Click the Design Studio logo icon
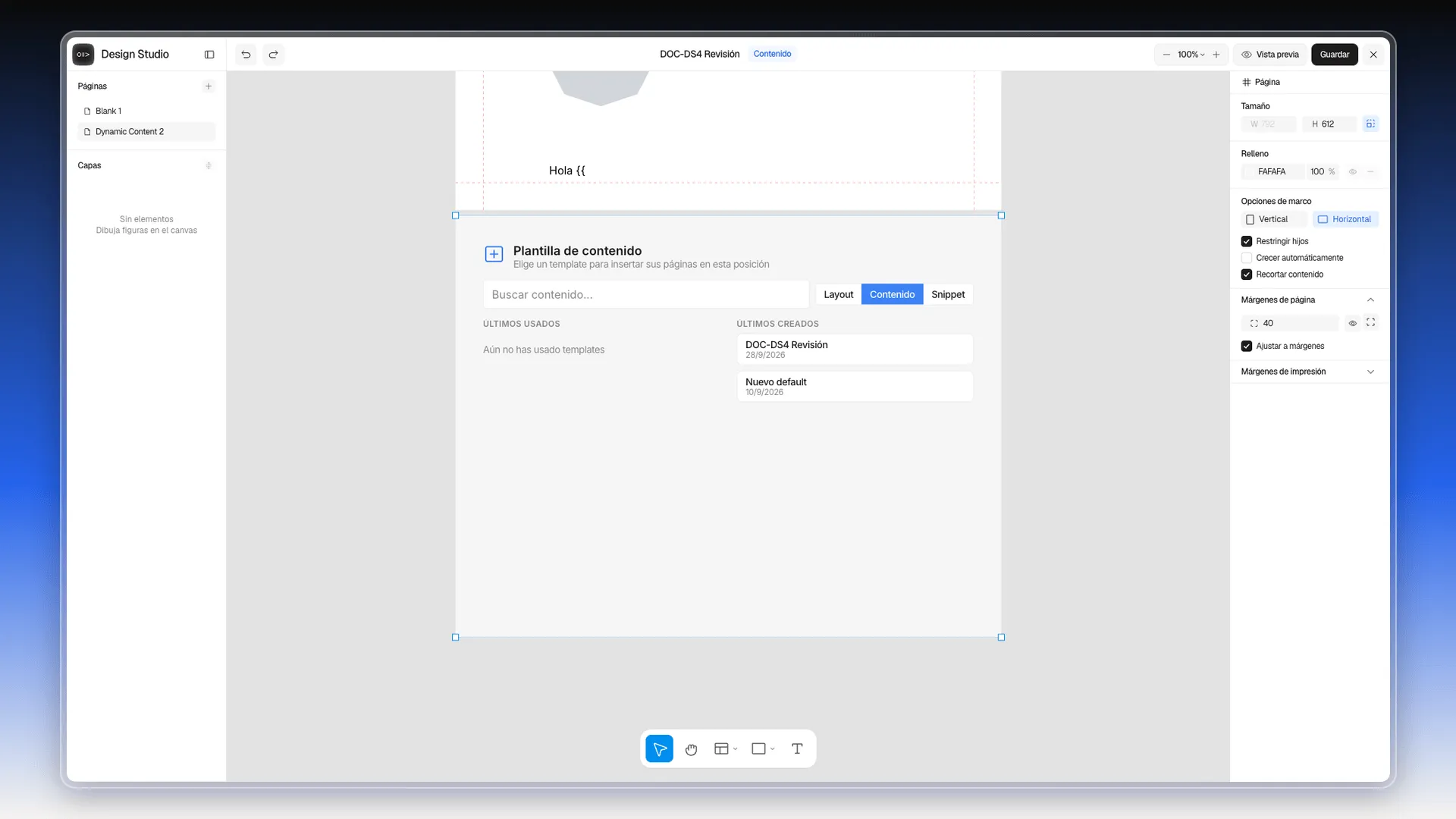 83,55
